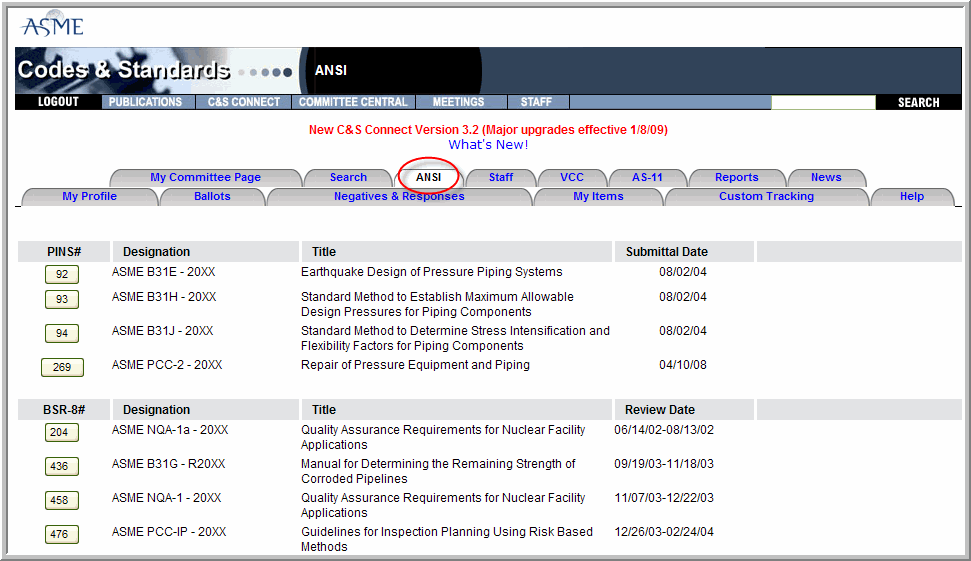Click the SEARCH button in the header
Image resolution: width=971 pixels, height=561 pixels.
(x=918, y=102)
